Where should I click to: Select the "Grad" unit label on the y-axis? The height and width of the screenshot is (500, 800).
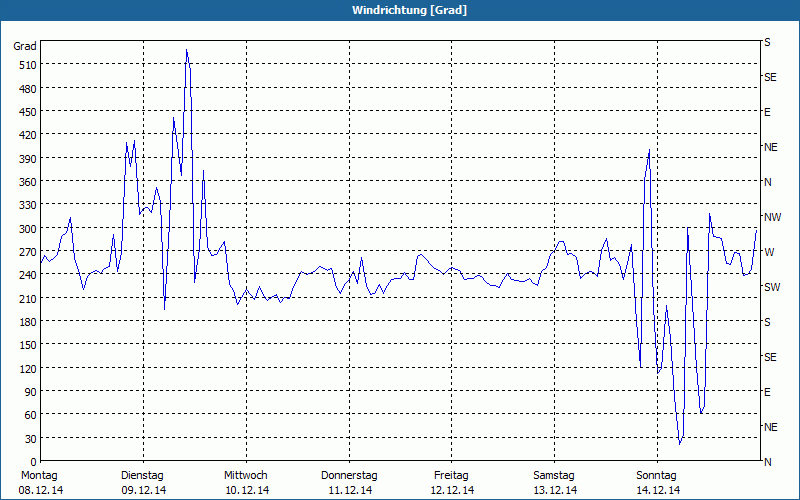(25, 46)
